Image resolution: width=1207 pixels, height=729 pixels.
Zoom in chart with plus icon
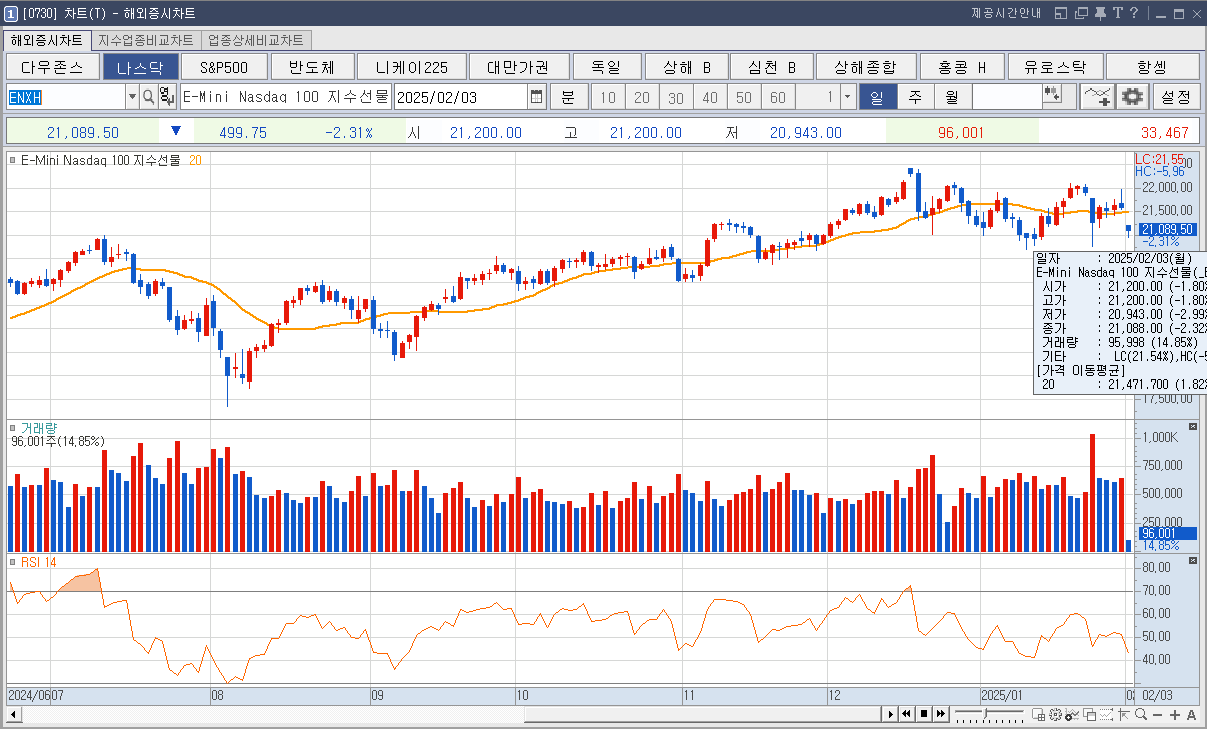(1175, 714)
